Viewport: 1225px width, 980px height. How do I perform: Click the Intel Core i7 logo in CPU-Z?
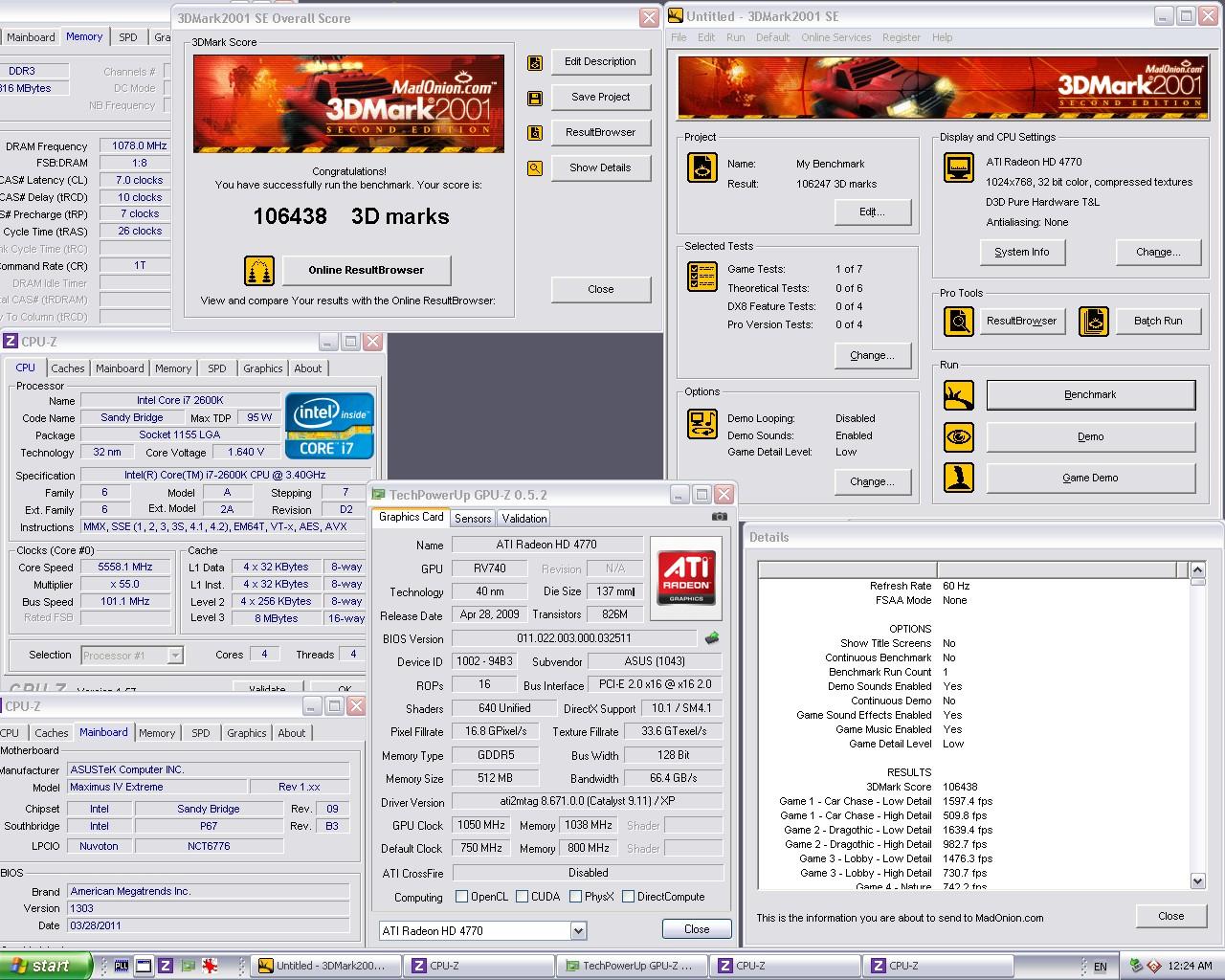click(x=329, y=427)
